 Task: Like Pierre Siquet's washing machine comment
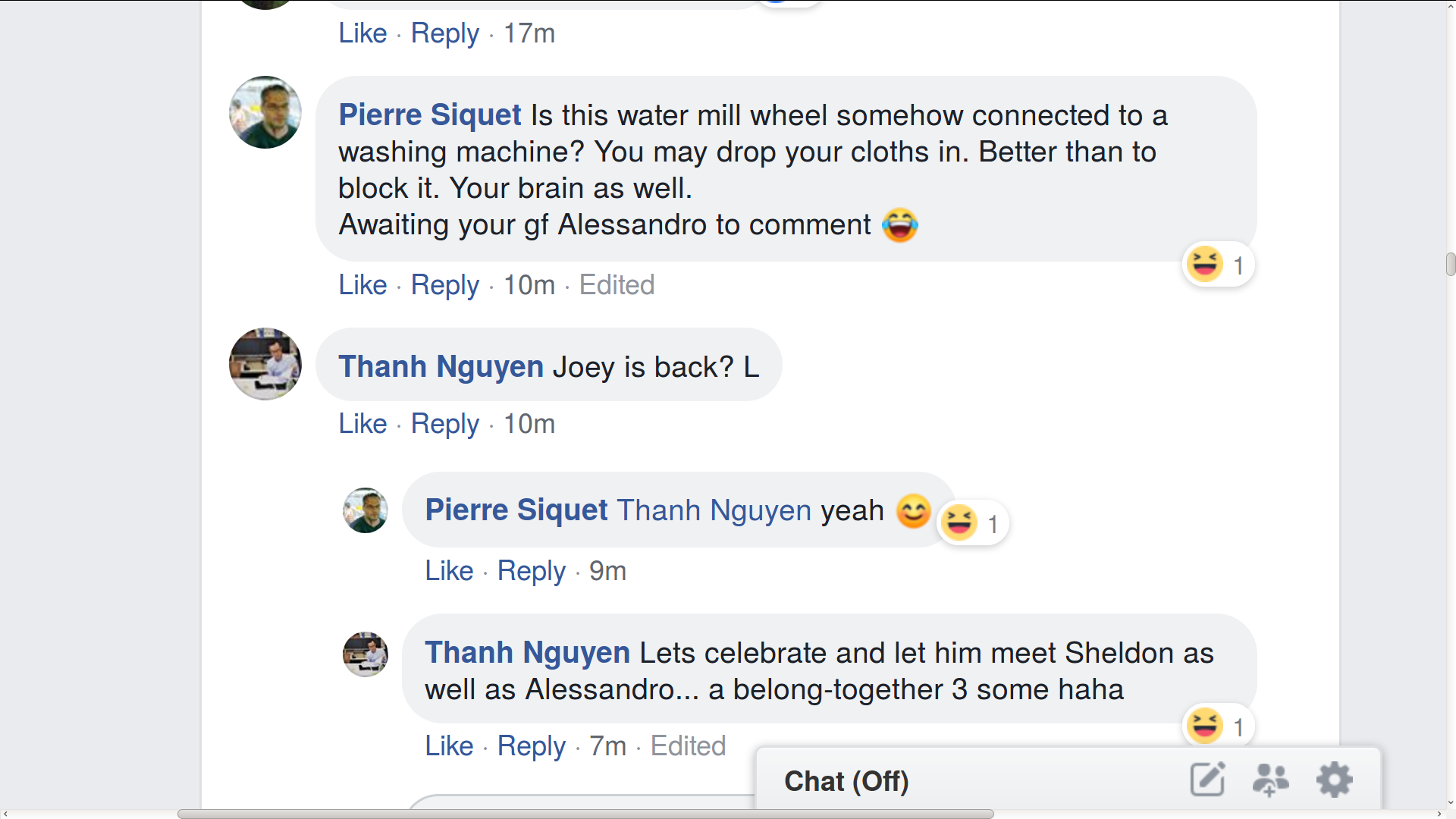[362, 284]
